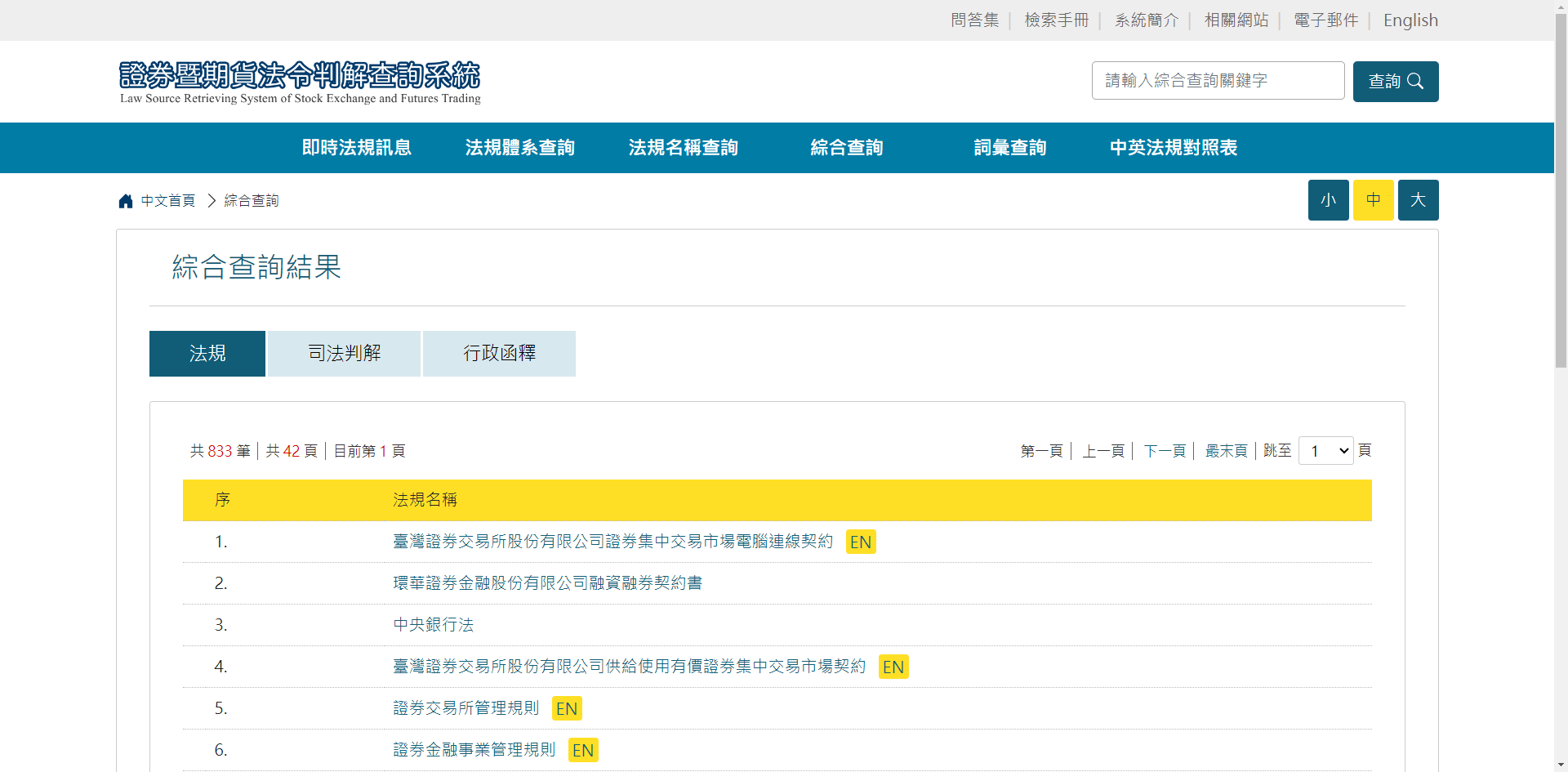1568x772 pixels.
Task: Click 第一頁 pagination text
Action: pyautogui.click(x=1041, y=451)
